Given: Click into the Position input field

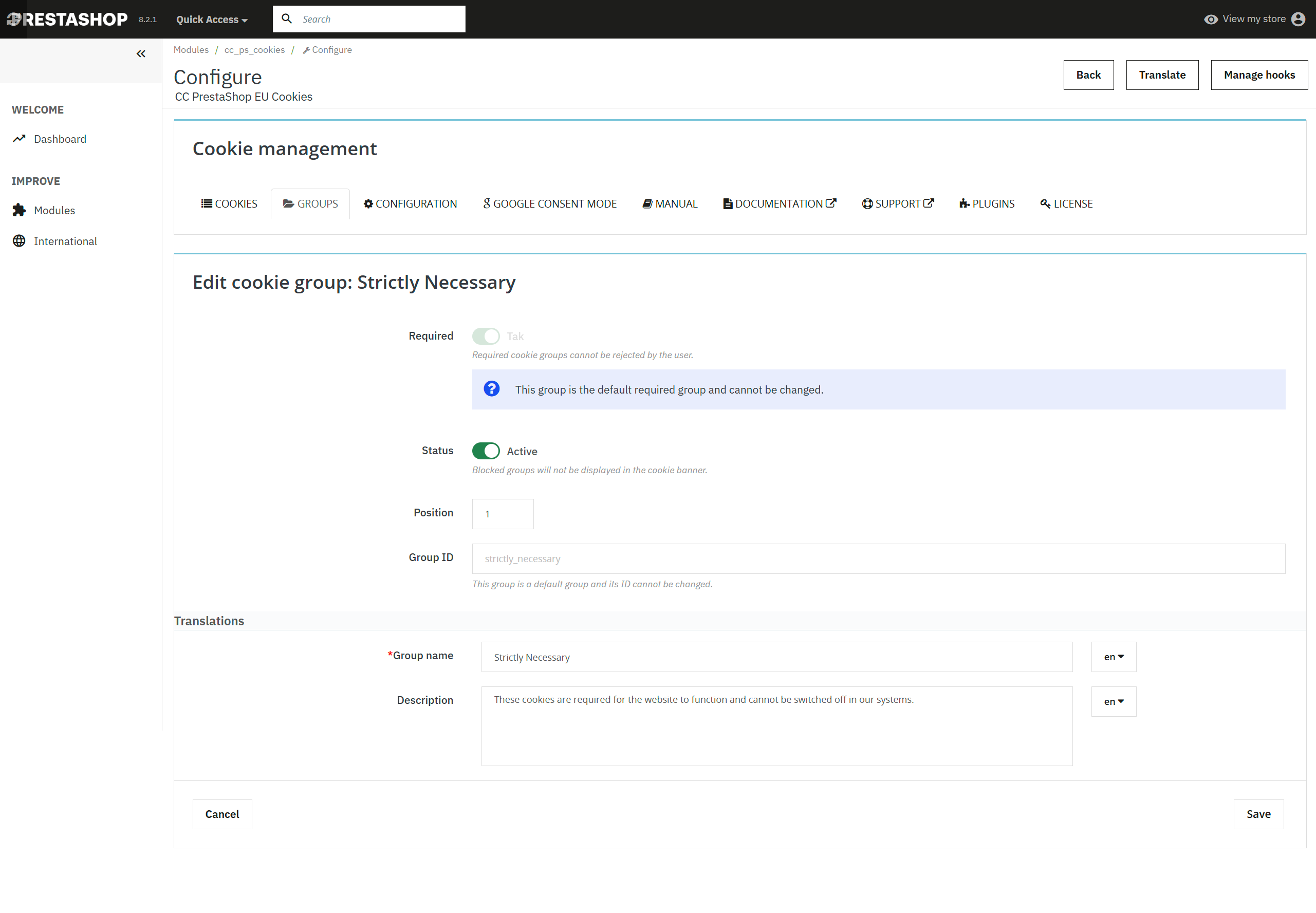Looking at the screenshot, I should (503, 514).
